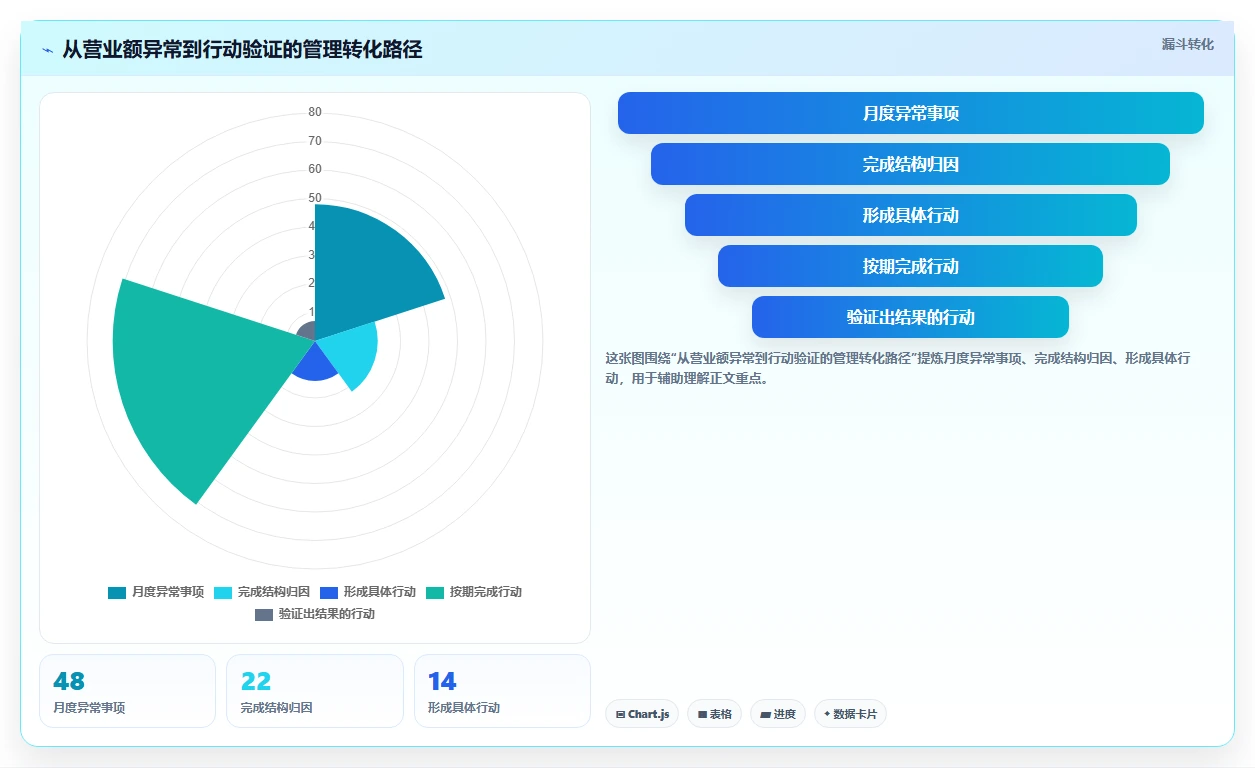Click the blue polar chart segment

pos(314,364)
